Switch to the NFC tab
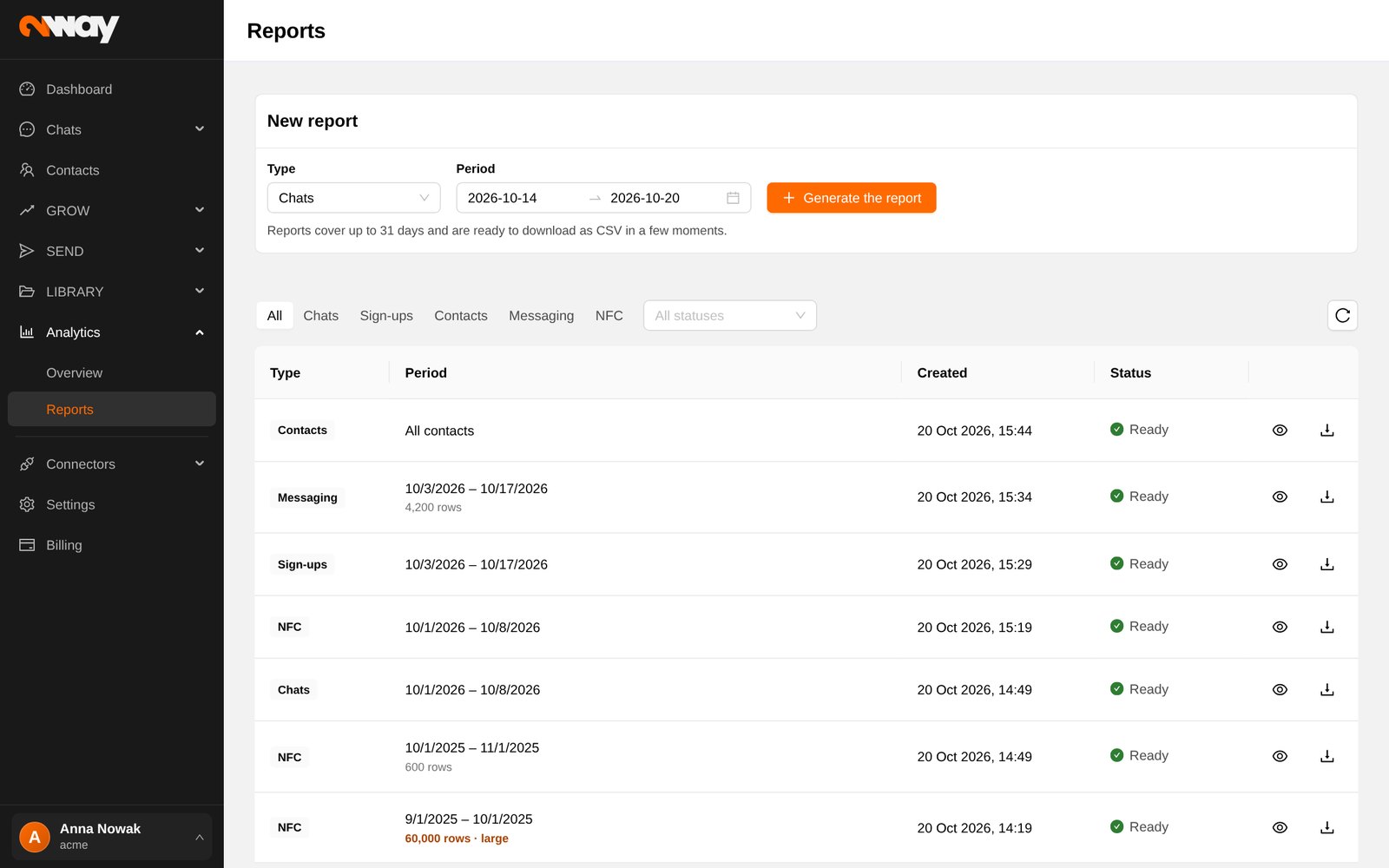Viewport: 1389px width, 868px height. point(609,316)
